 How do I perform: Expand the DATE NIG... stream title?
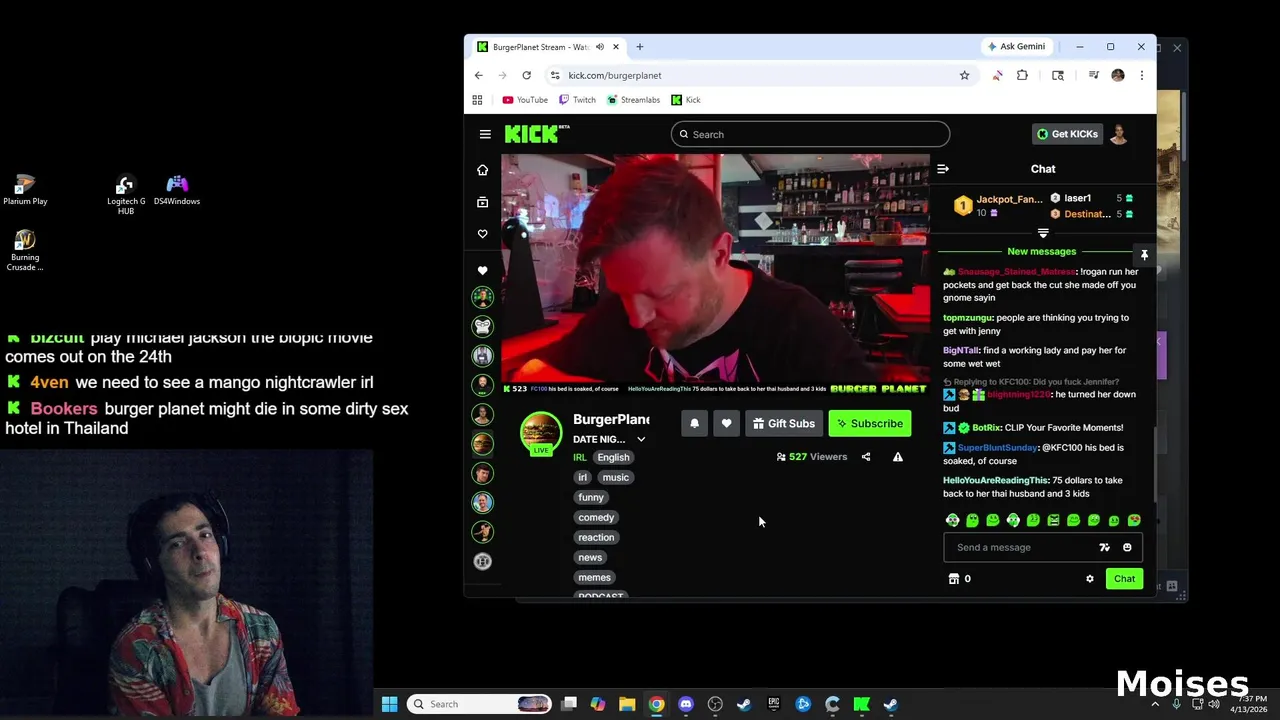pos(641,439)
